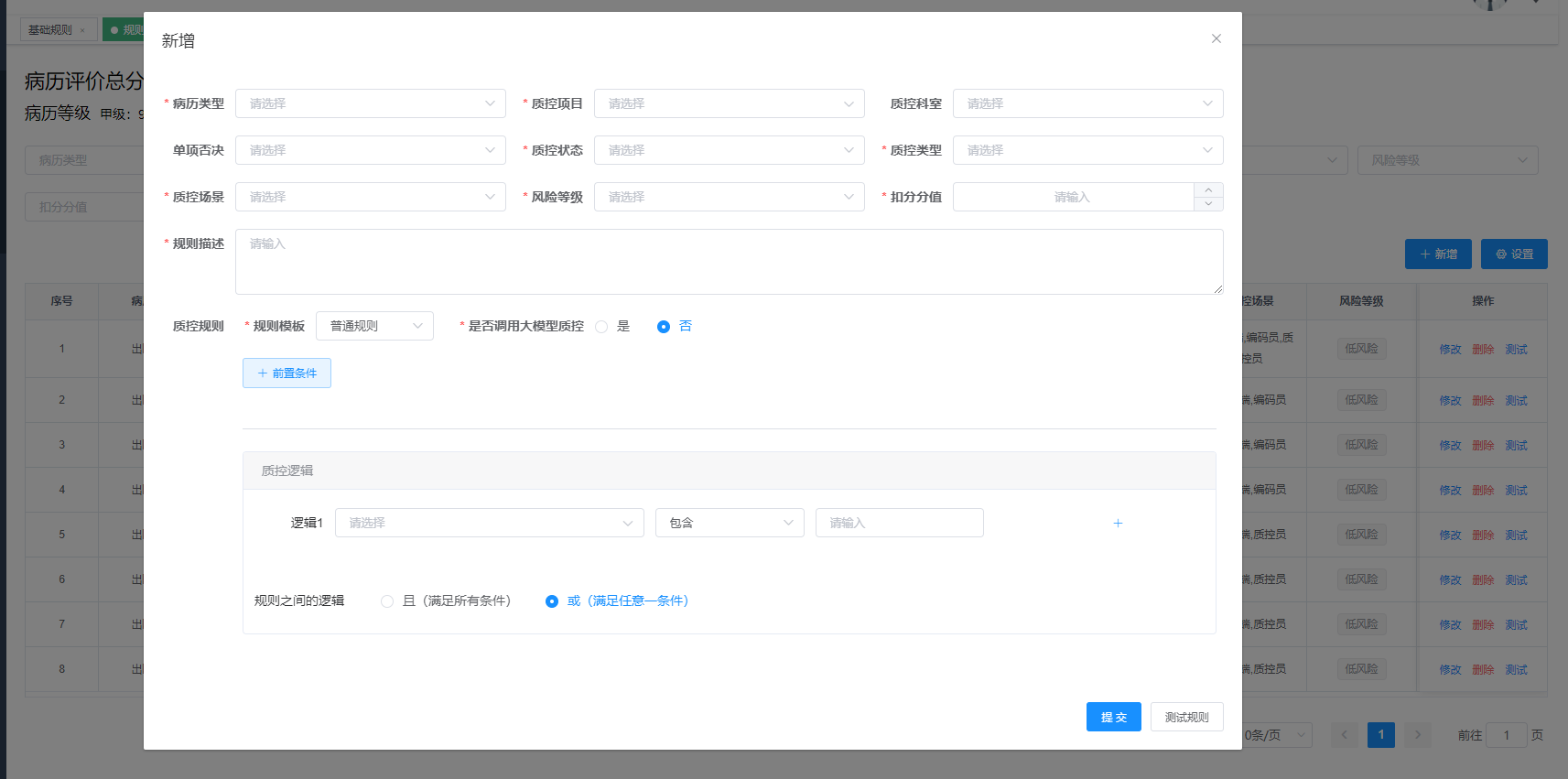This screenshot has height=779, width=1568.
Task: Open the 病历类型 dropdown
Action: coord(371,103)
